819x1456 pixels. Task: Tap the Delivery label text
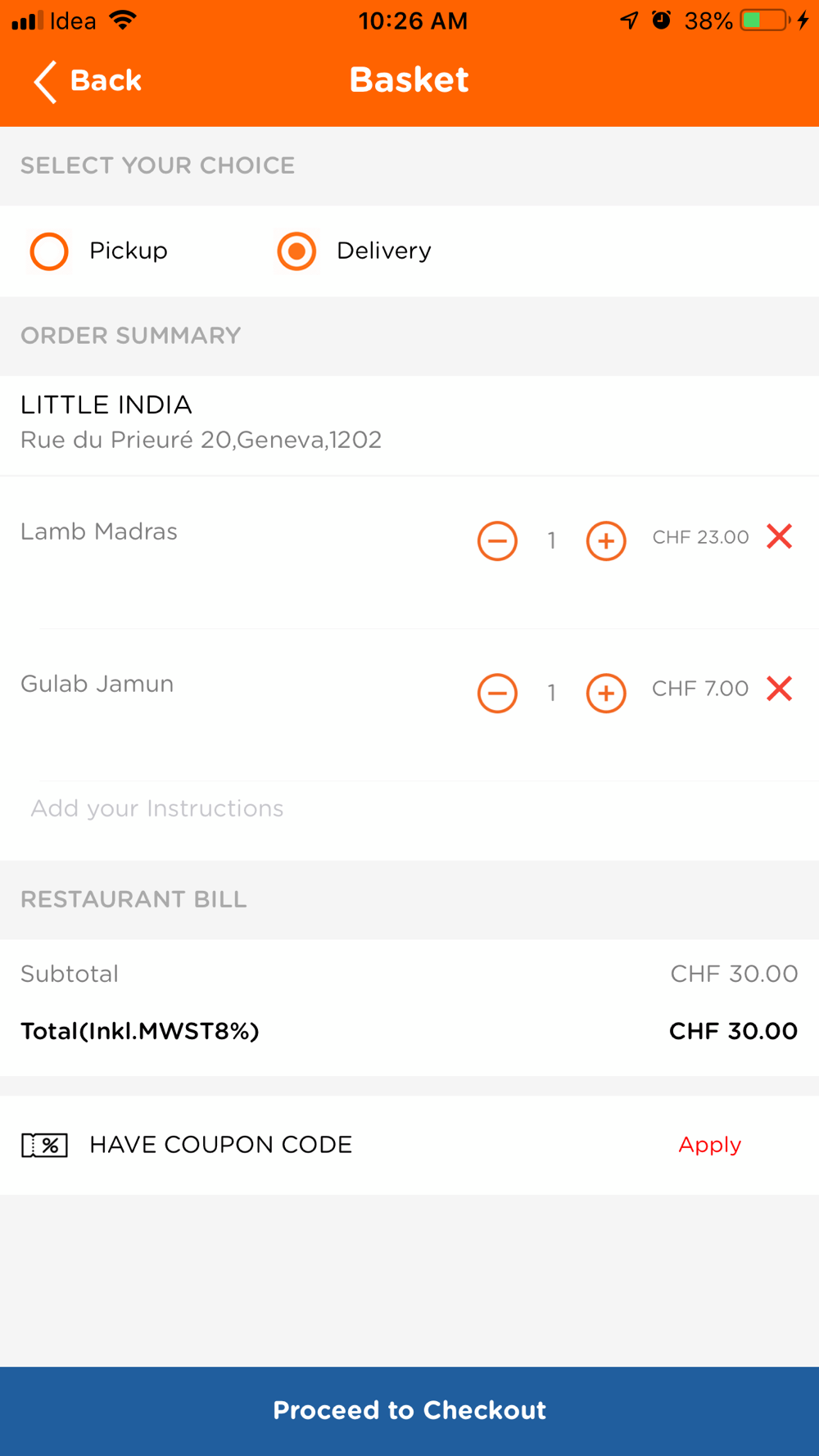(383, 251)
